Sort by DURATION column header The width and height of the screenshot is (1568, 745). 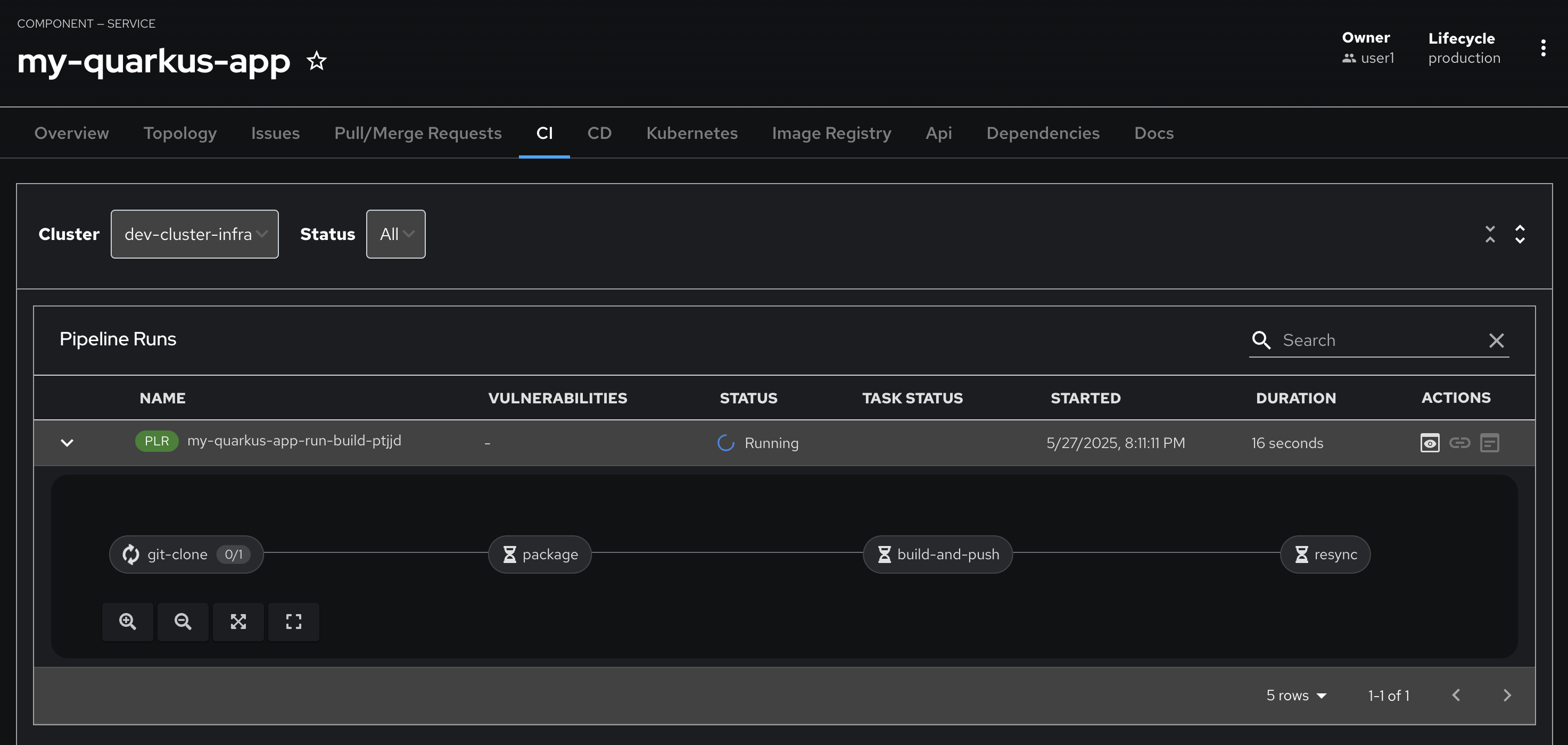pyautogui.click(x=1295, y=398)
